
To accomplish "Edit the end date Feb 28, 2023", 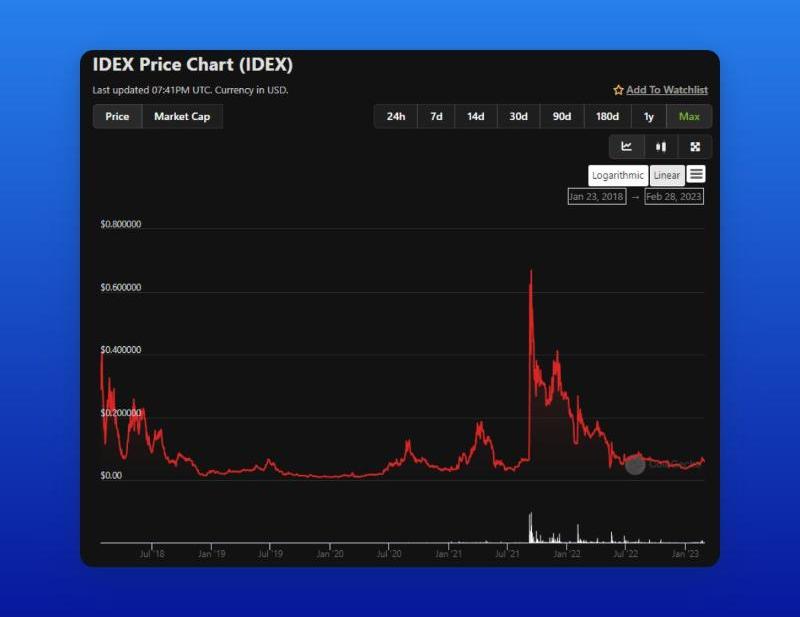I will pyautogui.click(x=674, y=197).
